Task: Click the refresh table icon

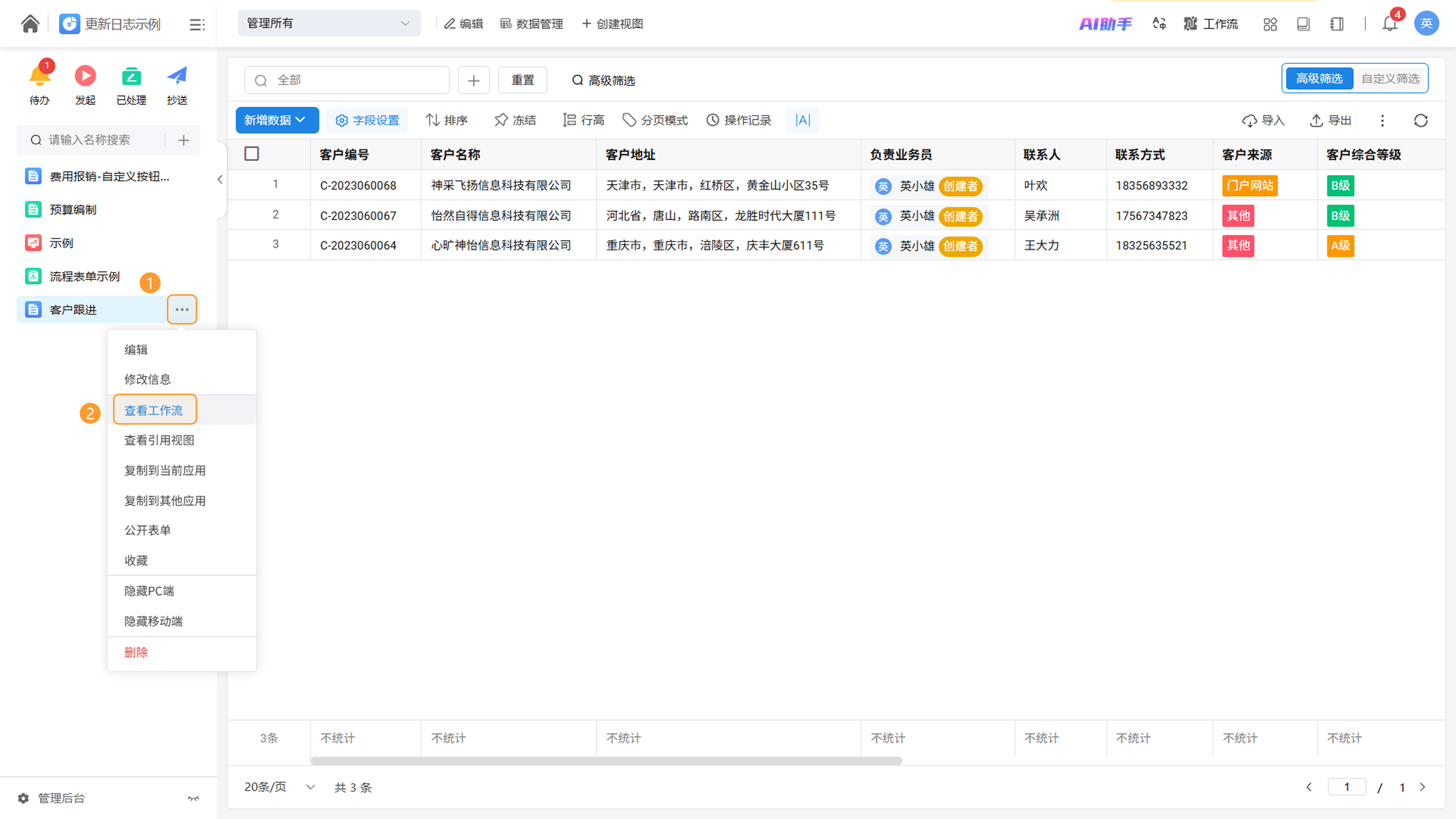Action: coord(1421,121)
